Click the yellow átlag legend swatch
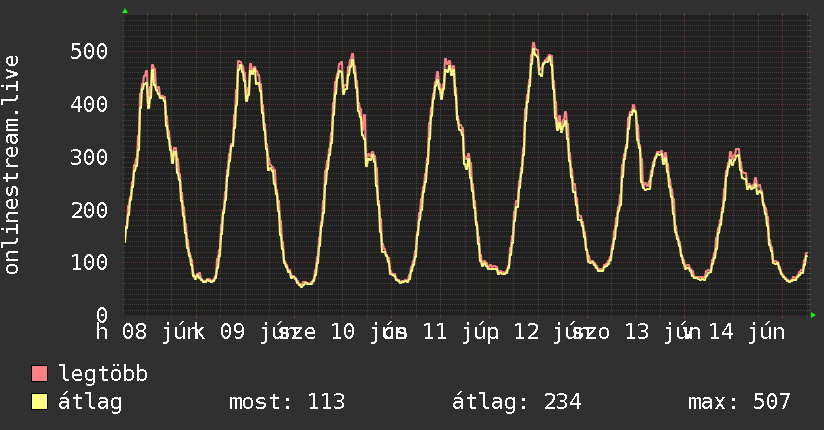The width and height of the screenshot is (824, 430). [39, 402]
